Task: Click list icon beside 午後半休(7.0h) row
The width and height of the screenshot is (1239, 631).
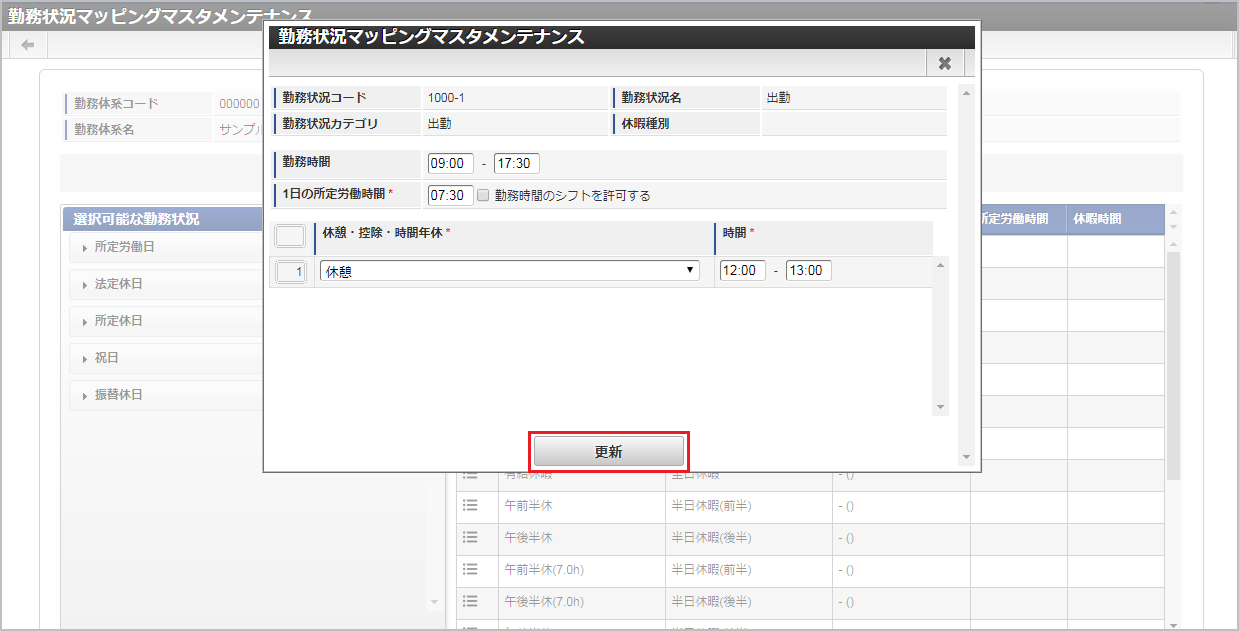Action: tap(471, 601)
